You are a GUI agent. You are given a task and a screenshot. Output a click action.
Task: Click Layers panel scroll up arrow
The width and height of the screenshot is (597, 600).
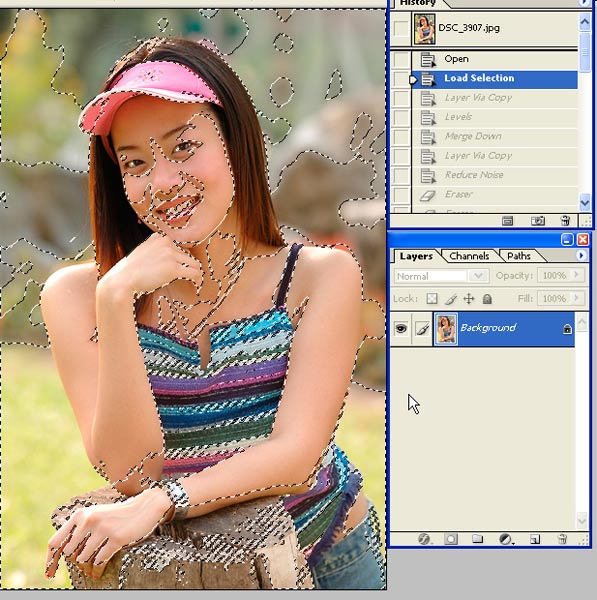(582, 323)
